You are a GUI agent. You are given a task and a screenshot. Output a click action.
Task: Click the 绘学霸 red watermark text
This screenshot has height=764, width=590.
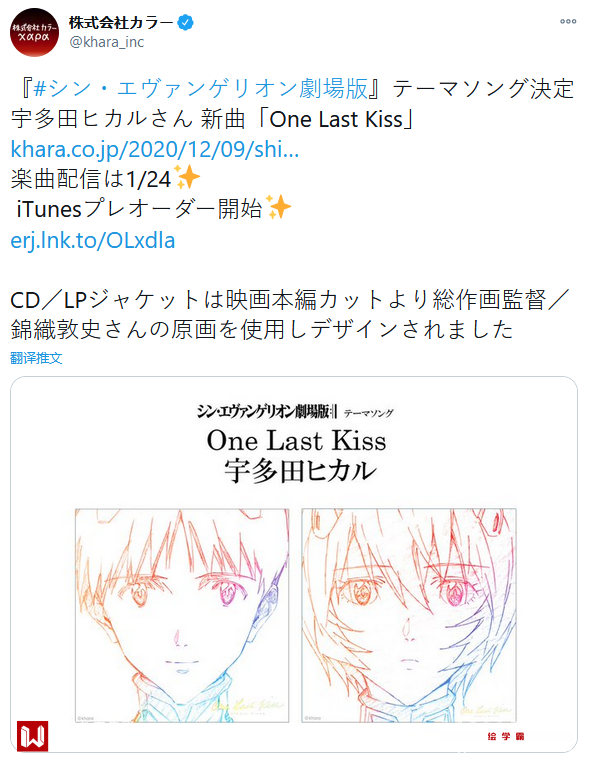pyautogui.click(x=506, y=736)
